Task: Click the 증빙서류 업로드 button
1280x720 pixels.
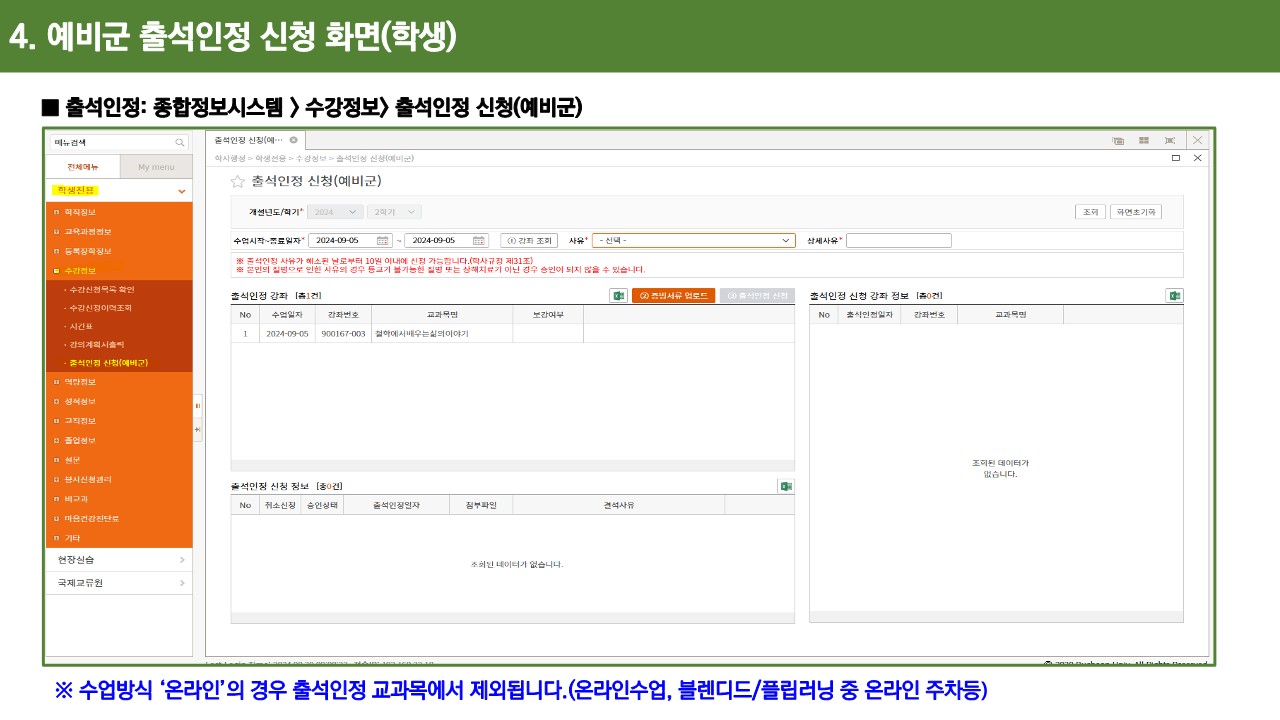Action: click(673, 296)
